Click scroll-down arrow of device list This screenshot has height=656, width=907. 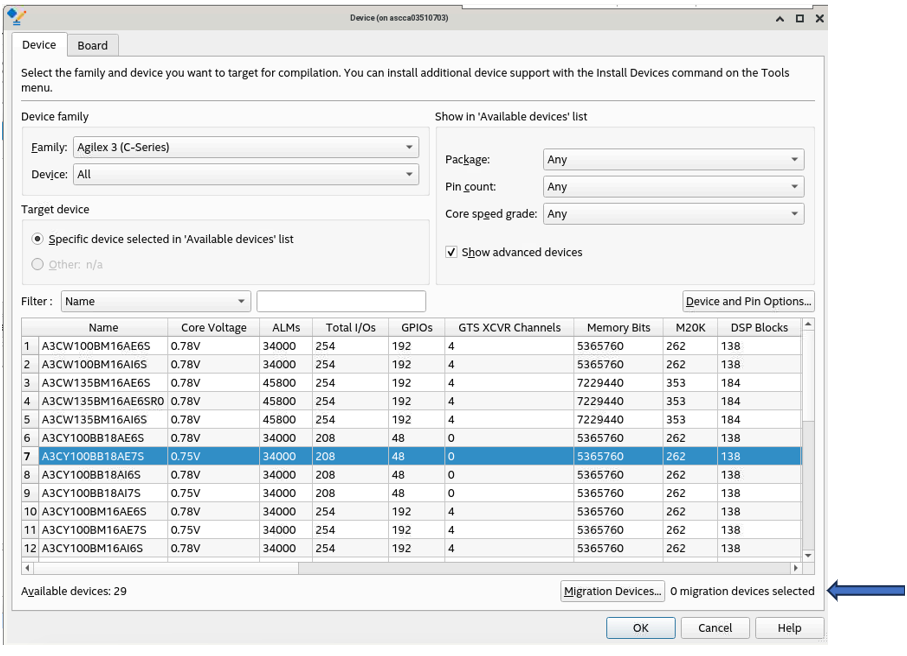pyautogui.click(x=808, y=555)
